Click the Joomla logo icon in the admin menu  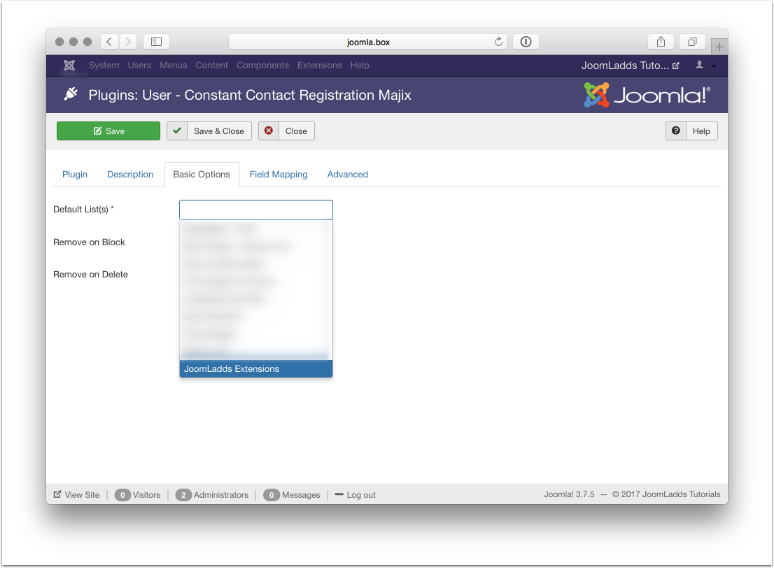(69, 65)
